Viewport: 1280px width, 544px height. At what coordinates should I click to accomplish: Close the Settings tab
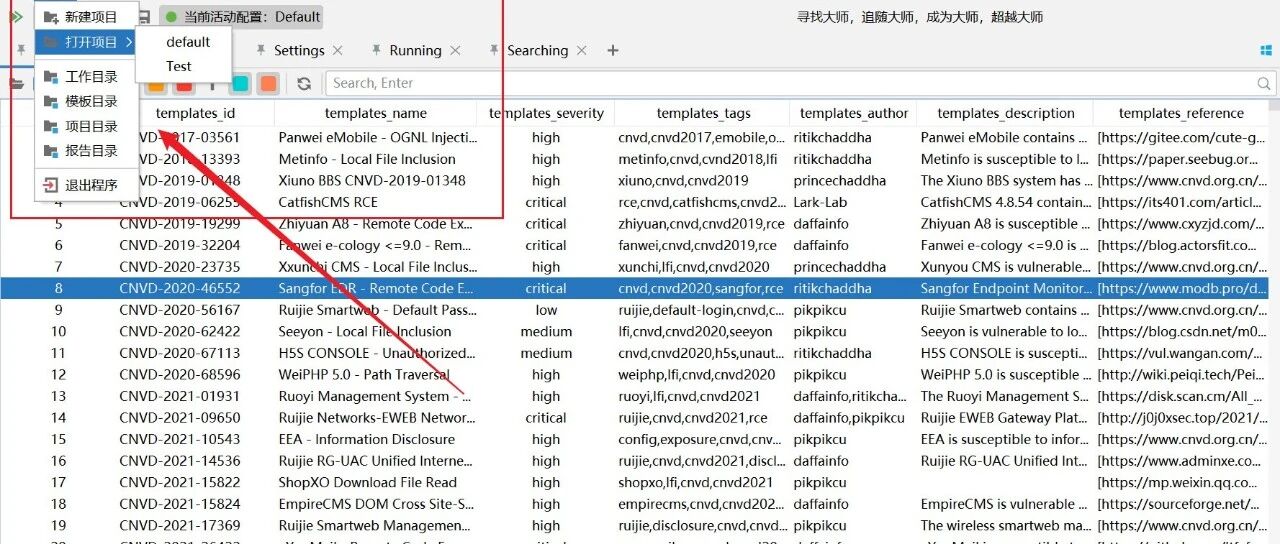click(338, 50)
